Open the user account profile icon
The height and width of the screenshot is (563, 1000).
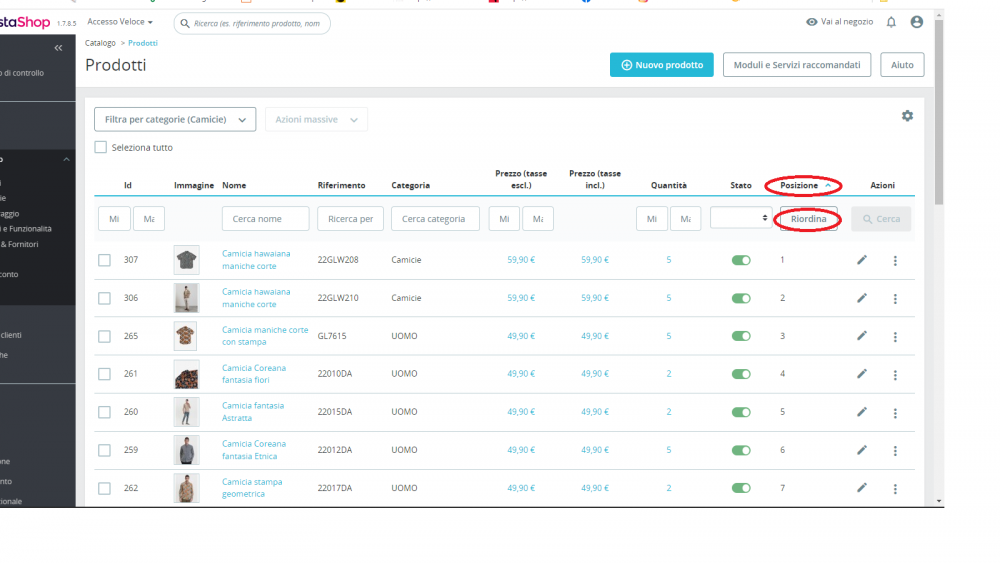[x=916, y=22]
